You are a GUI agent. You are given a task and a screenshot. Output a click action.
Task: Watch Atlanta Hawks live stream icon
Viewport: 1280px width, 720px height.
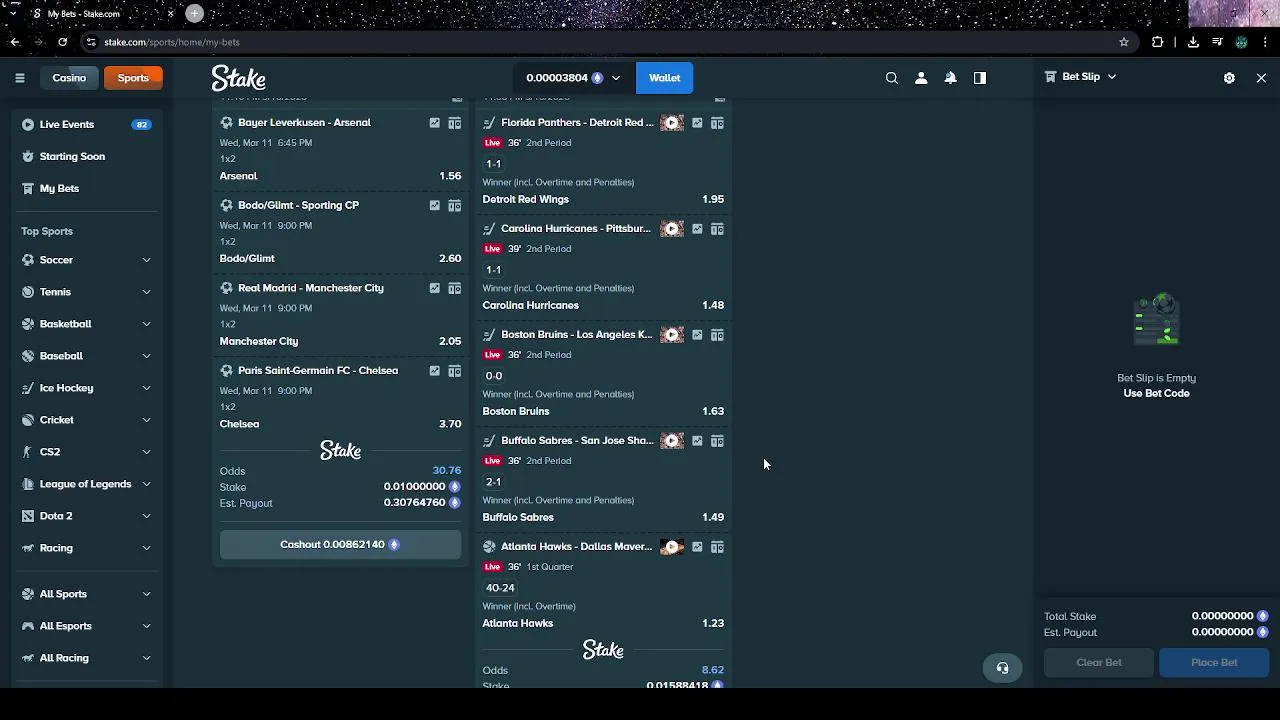tap(672, 547)
